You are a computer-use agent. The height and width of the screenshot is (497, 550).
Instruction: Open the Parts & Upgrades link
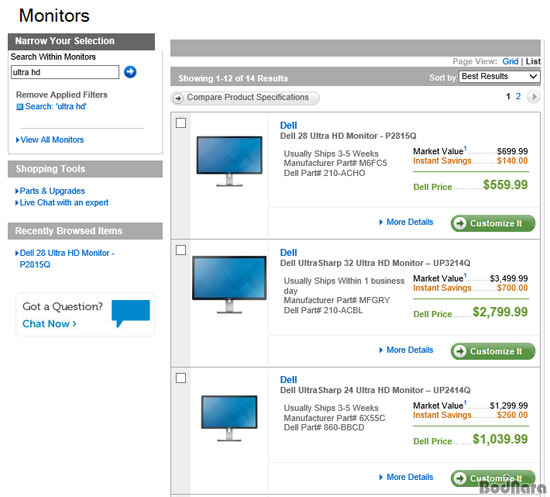click(50, 191)
